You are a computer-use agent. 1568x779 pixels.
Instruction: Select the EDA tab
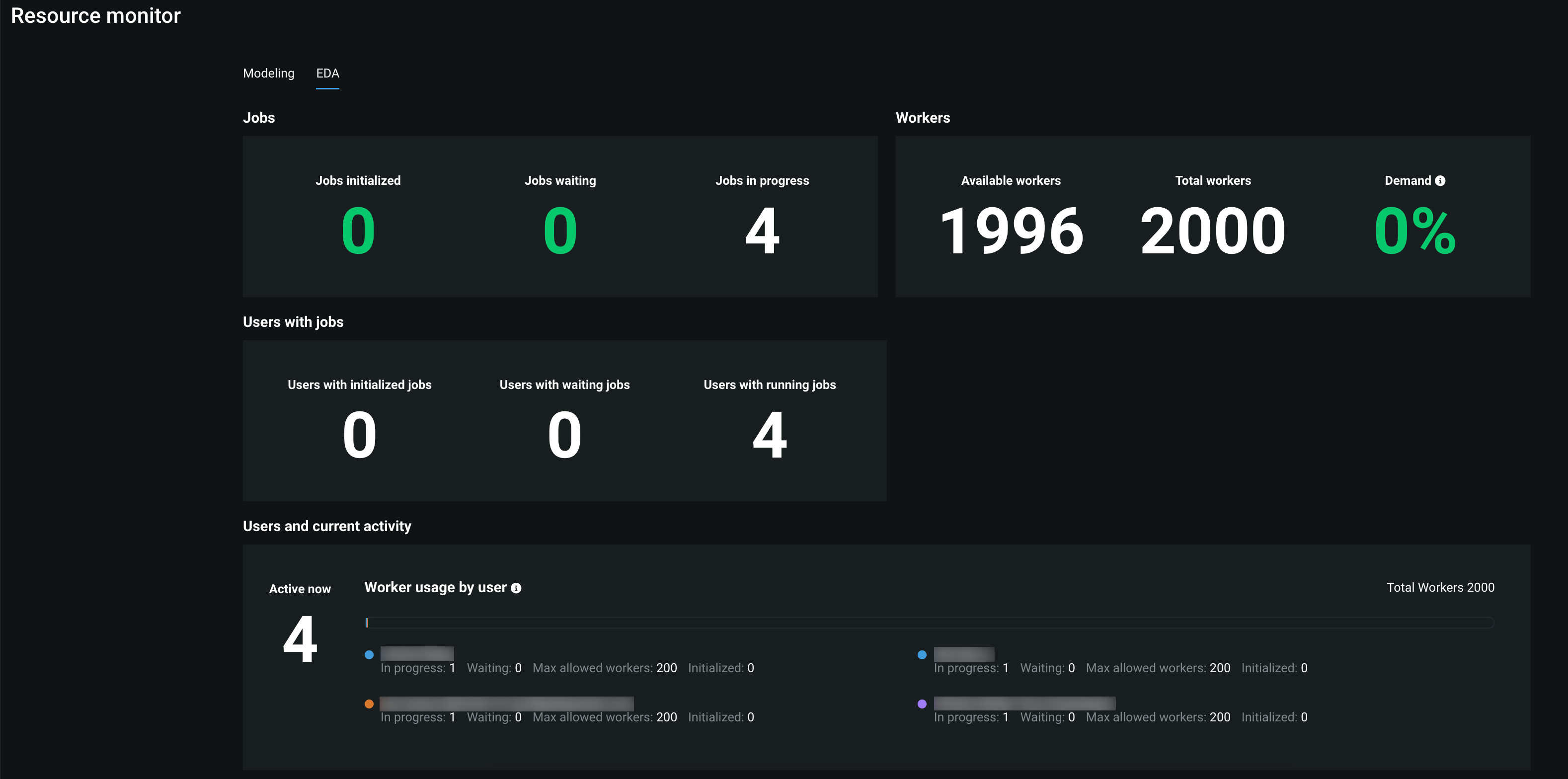pyautogui.click(x=327, y=73)
